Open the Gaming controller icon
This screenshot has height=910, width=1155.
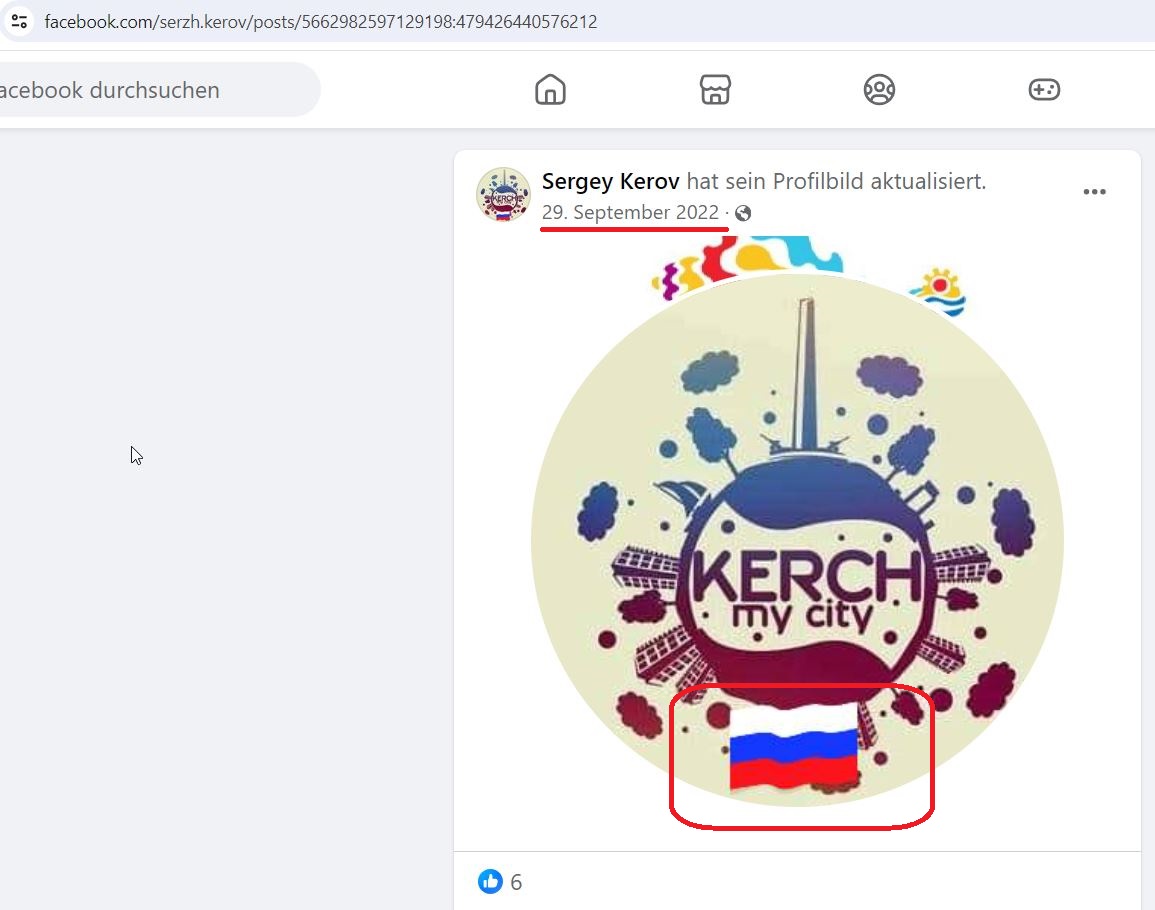[x=1044, y=90]
